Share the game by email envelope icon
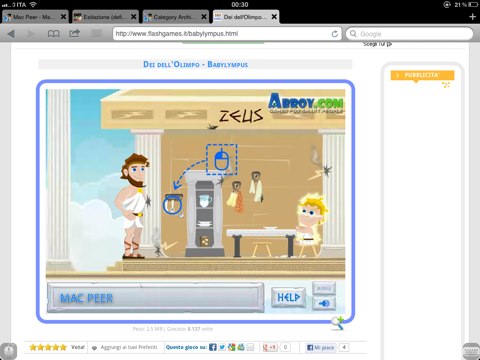The width and height of the screenshot is (480, 360). (250, 347)
